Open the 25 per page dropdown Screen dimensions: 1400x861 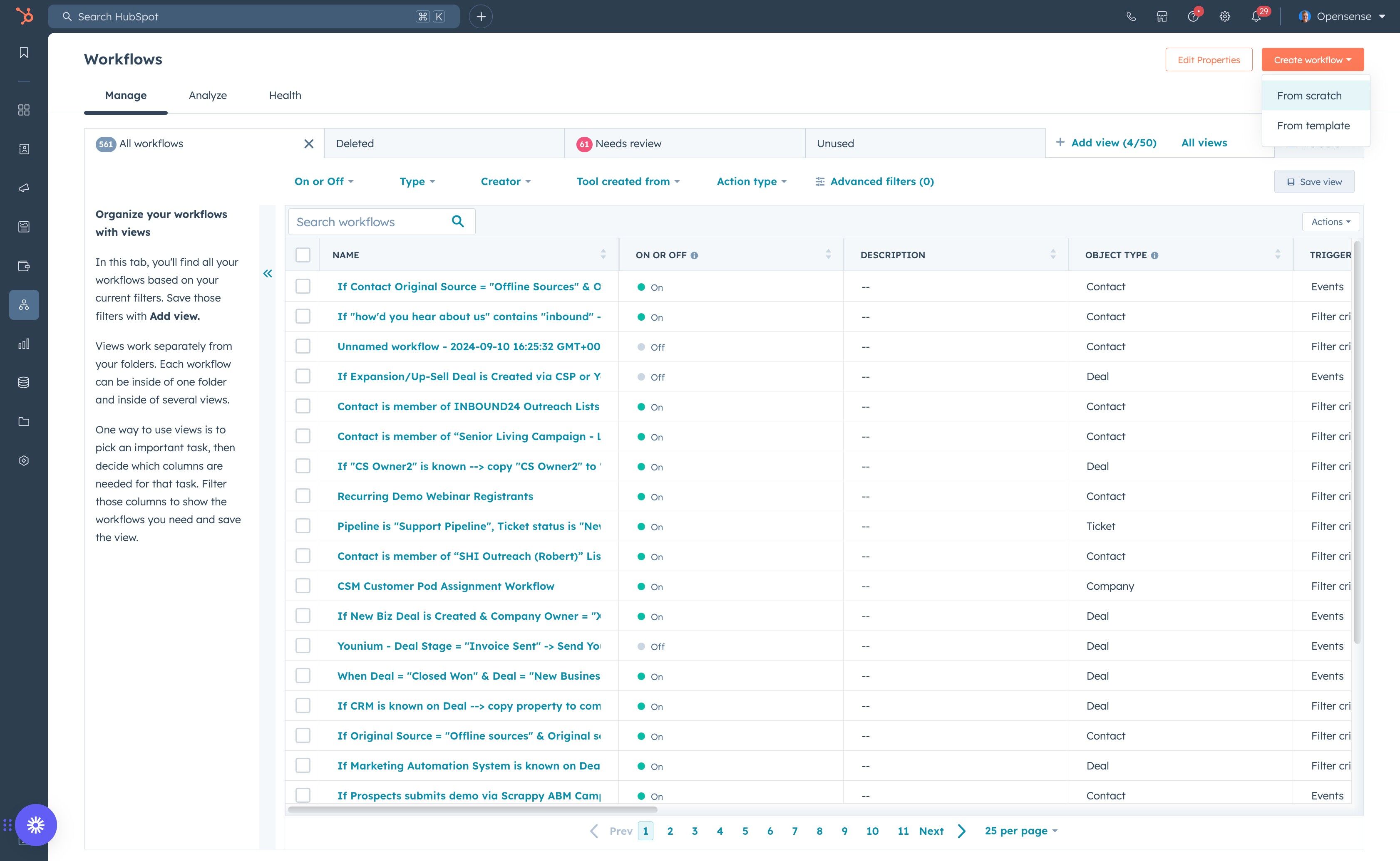pyautogui.click(x=1020, y=830)
